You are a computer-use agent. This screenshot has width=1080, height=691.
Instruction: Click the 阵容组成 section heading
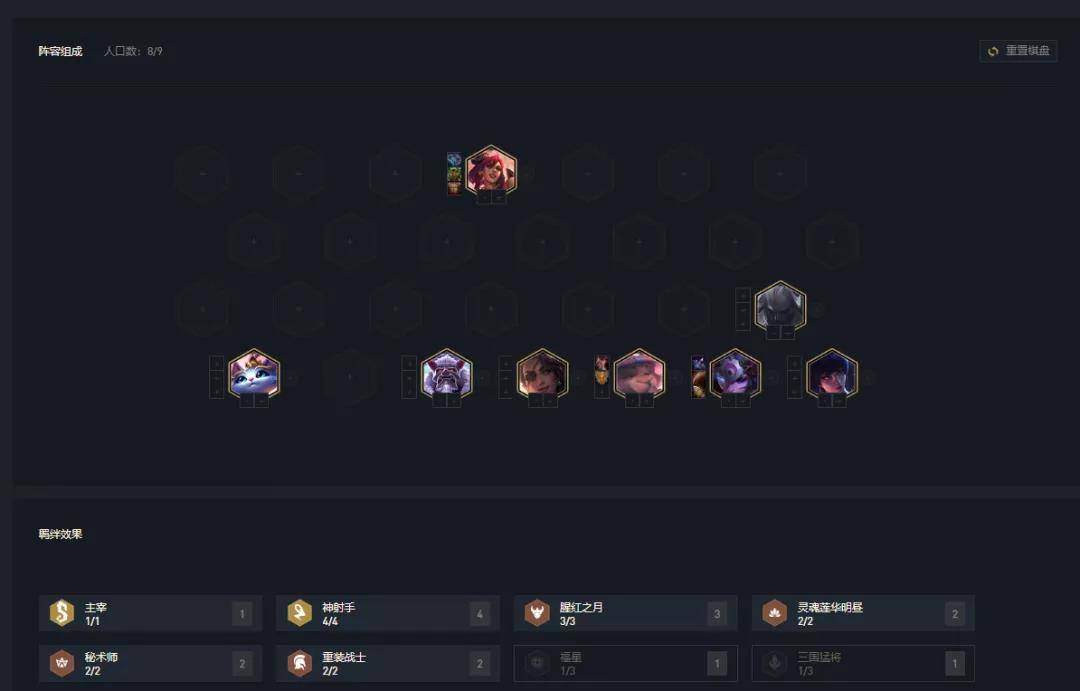point(61,51)
